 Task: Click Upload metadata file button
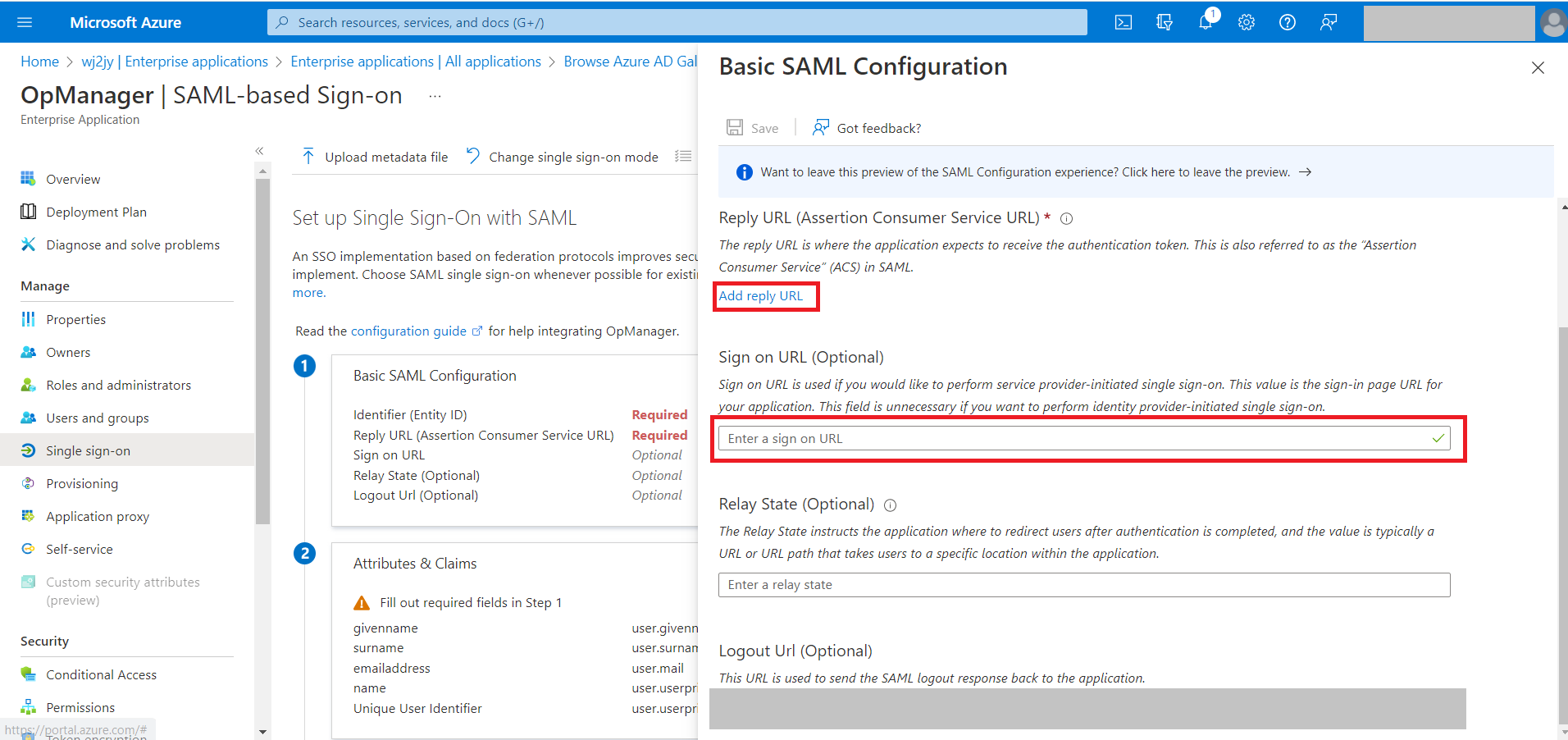[376, 157]
